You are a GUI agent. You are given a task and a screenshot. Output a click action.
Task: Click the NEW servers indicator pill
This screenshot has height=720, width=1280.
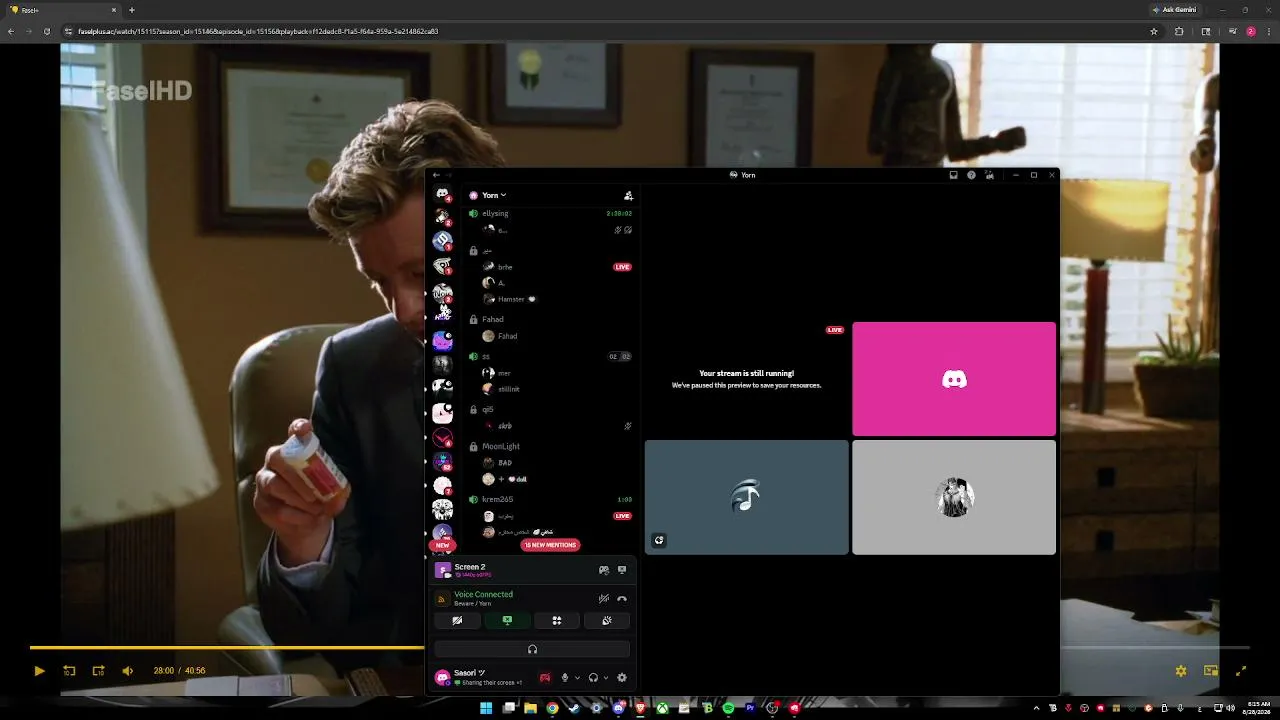point(442,545)
